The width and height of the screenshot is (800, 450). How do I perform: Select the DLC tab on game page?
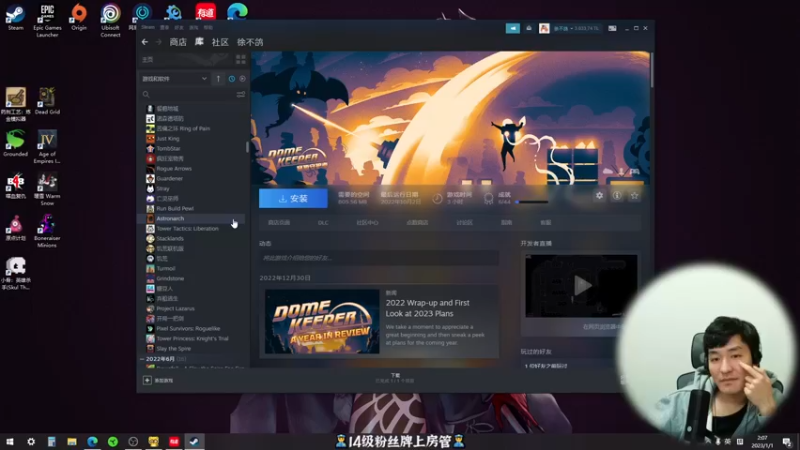323,223
